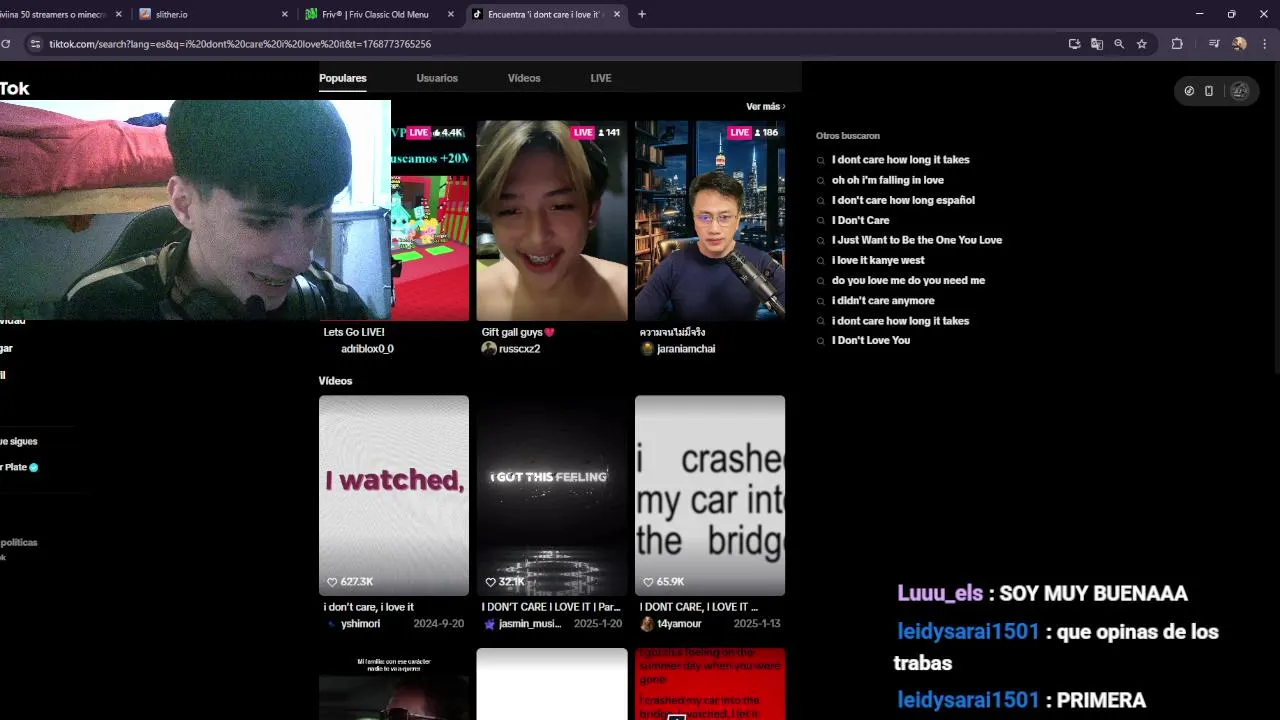Open a new browser tab with plus

[x=642, y=14]
